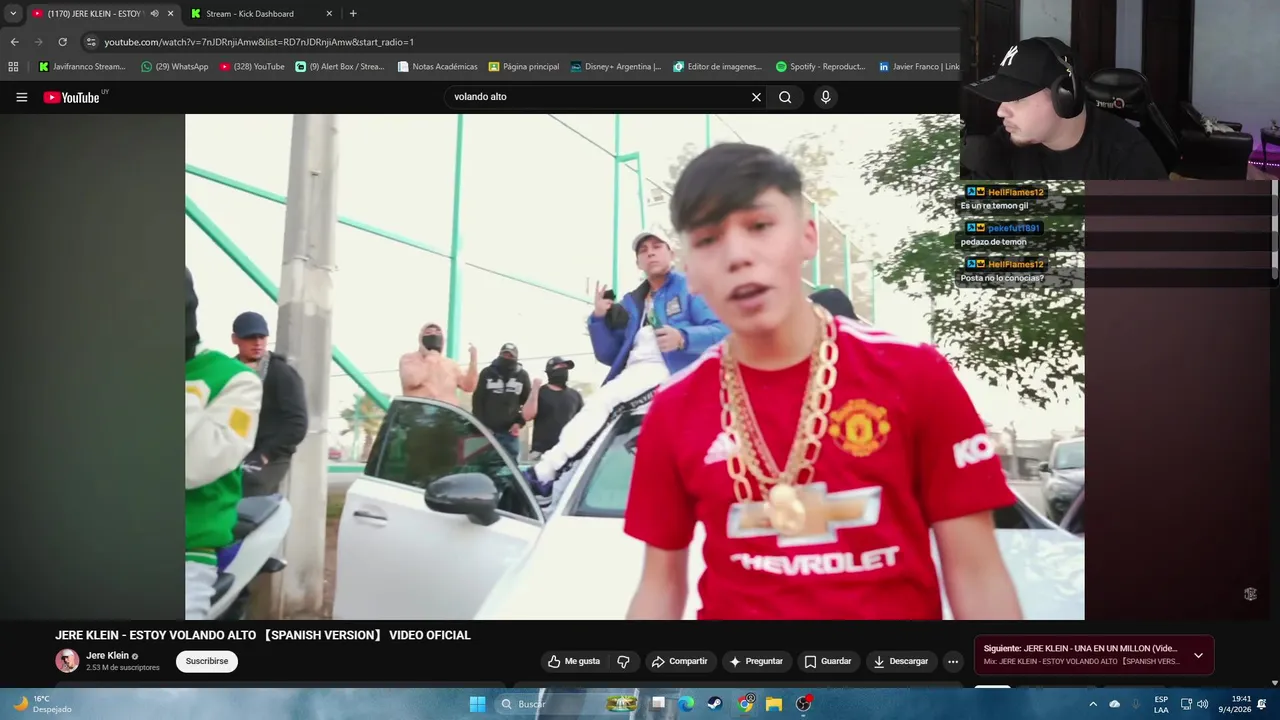Open the (328) YouTube bookmark

click(x=252, y=67)
